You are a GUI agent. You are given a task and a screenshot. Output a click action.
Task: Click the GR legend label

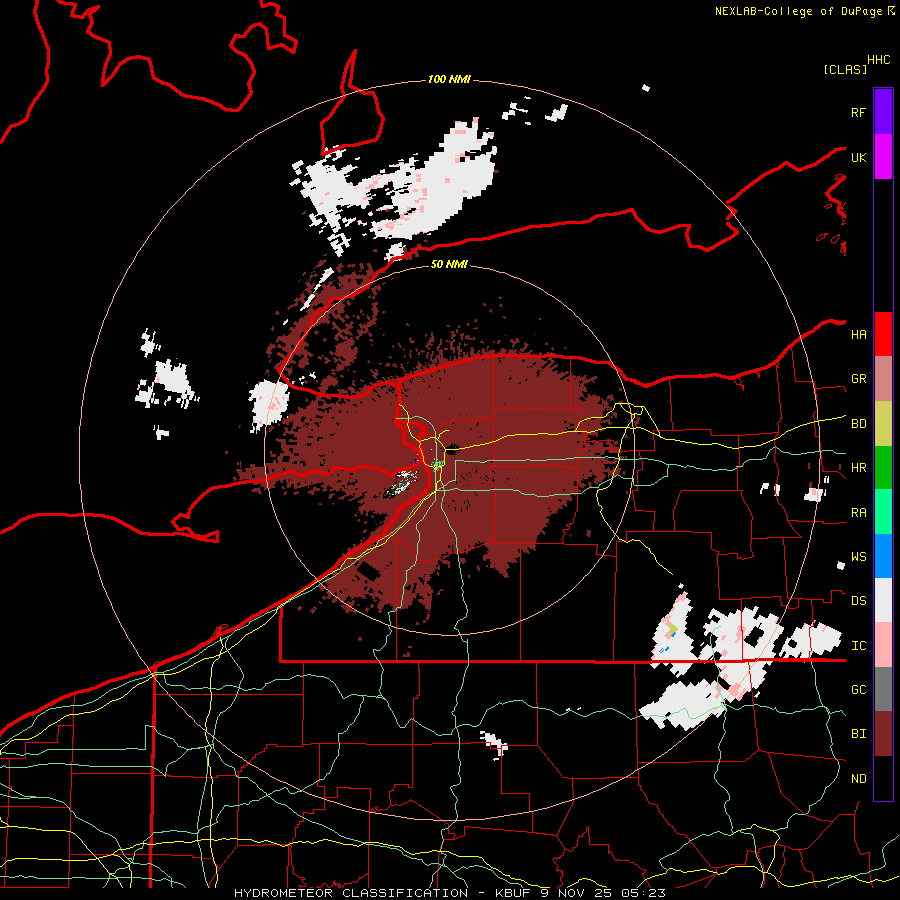pyautogui.click(x=858, y=379)
